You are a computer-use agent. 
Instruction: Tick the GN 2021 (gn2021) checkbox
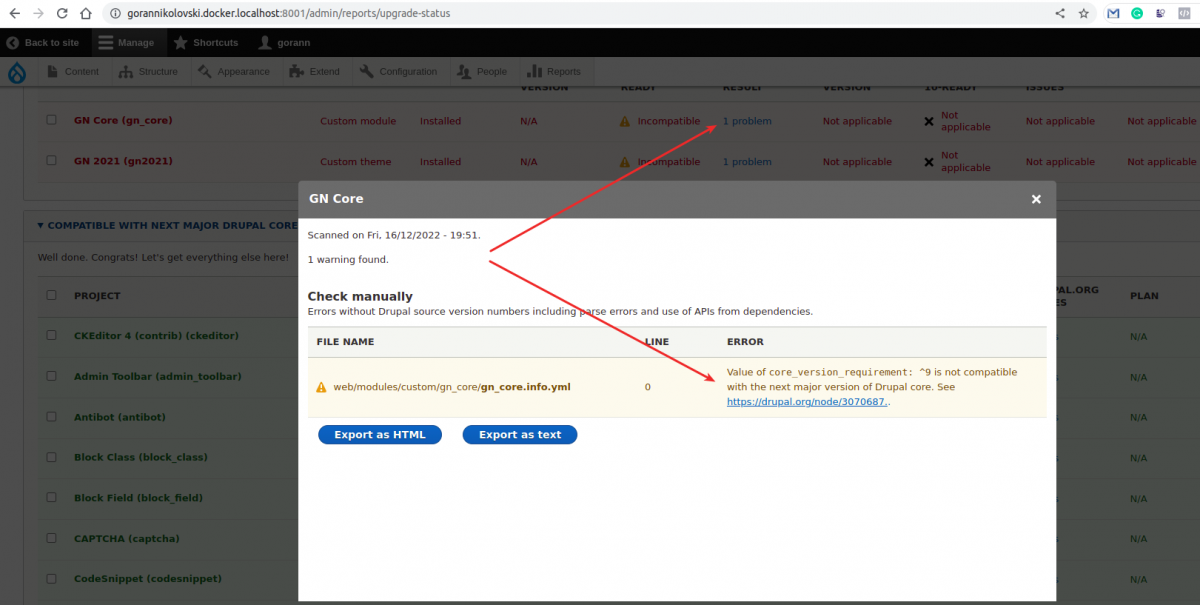(52, 161)
